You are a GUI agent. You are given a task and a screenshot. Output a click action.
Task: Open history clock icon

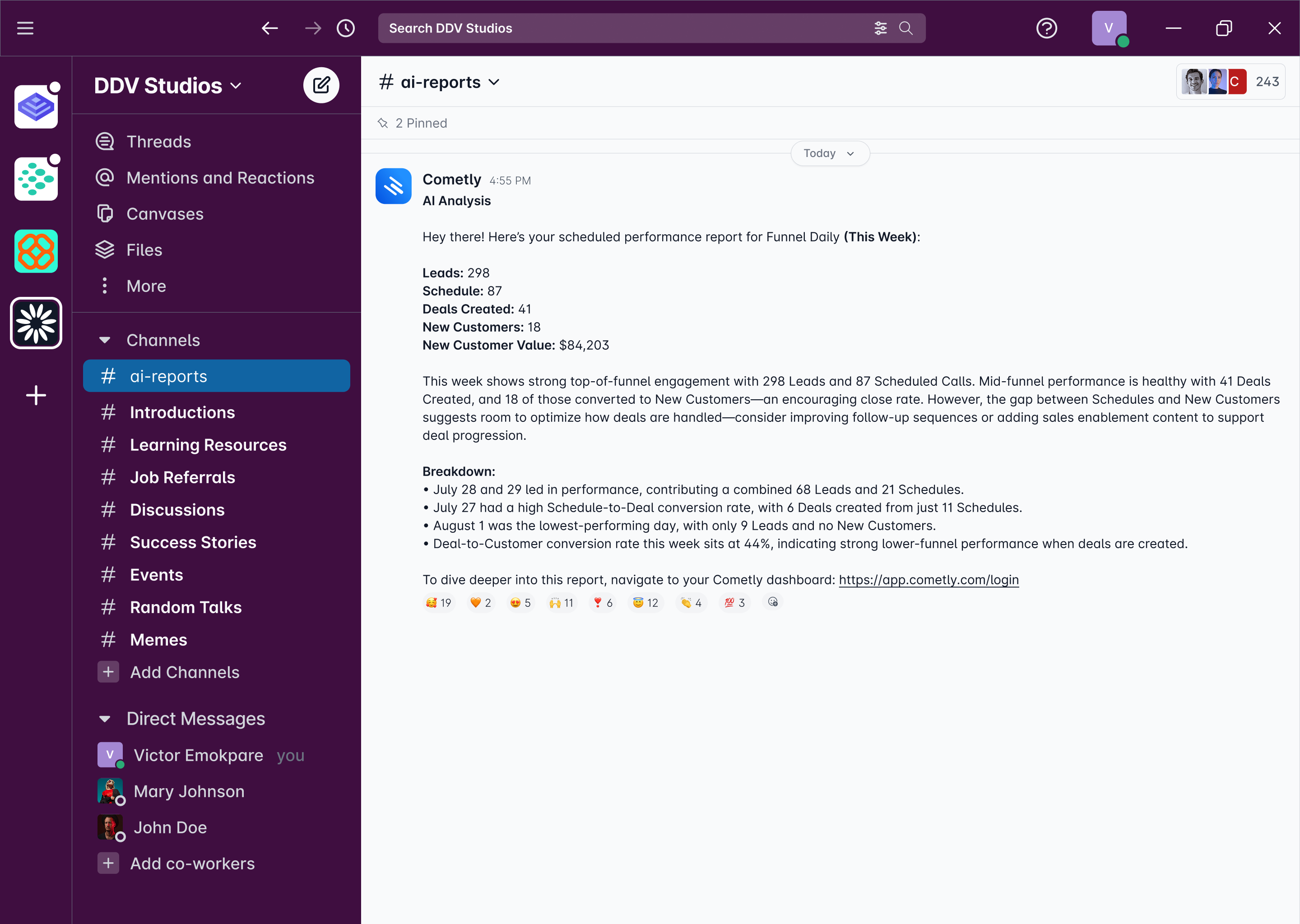coord(345,28)
